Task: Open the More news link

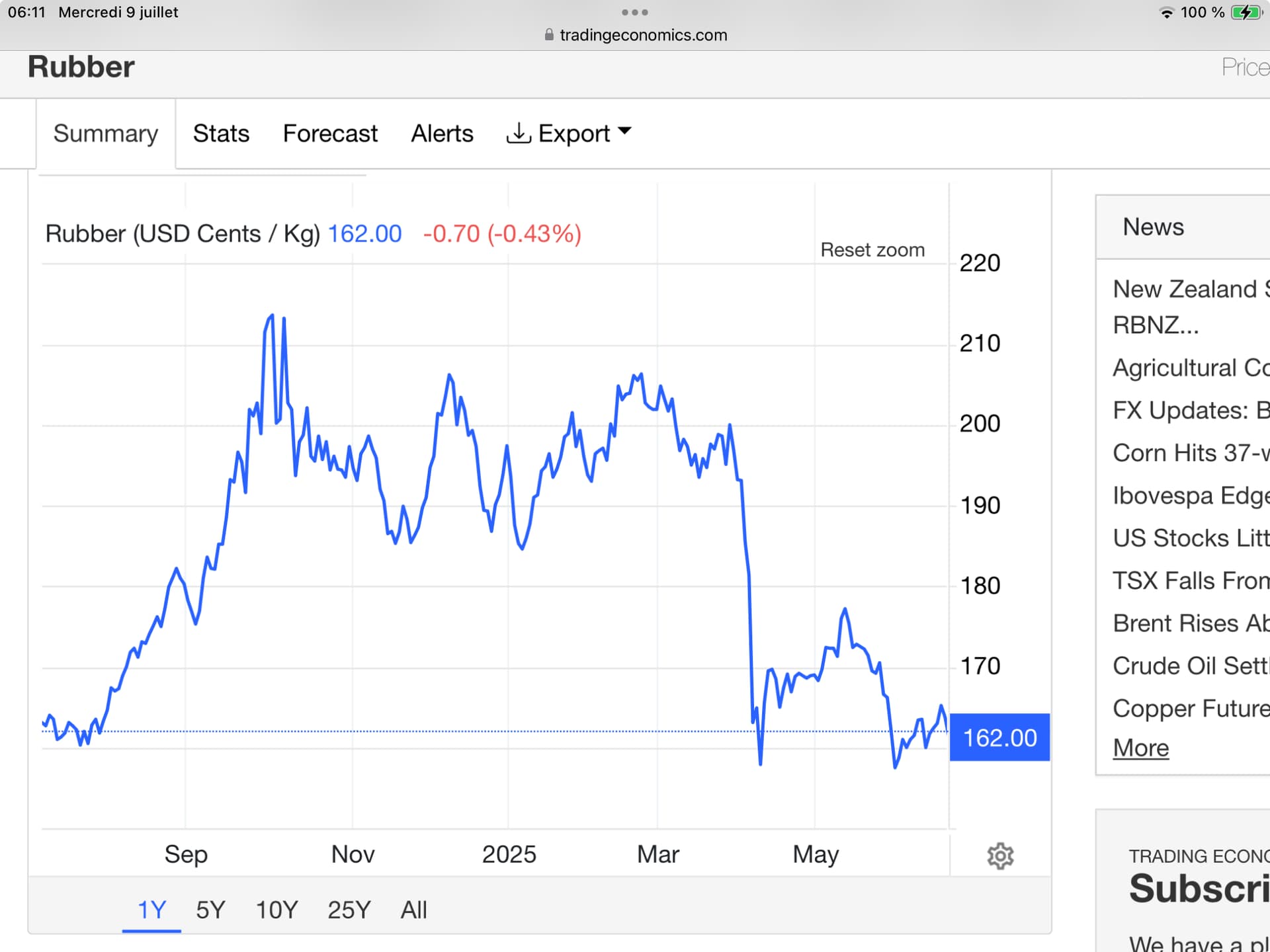Action: pyautogui.click(x=1140, y=748)
